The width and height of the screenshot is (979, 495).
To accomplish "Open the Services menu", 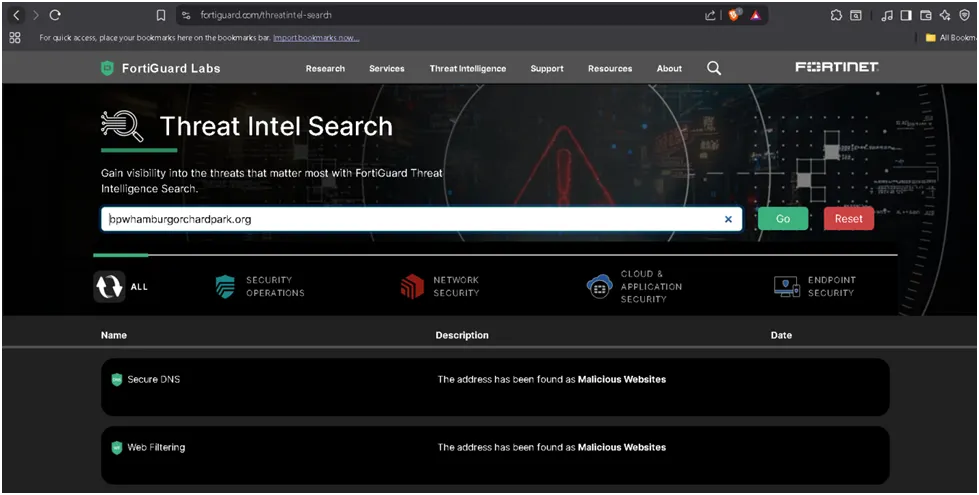I will click(x=386, y=69).
